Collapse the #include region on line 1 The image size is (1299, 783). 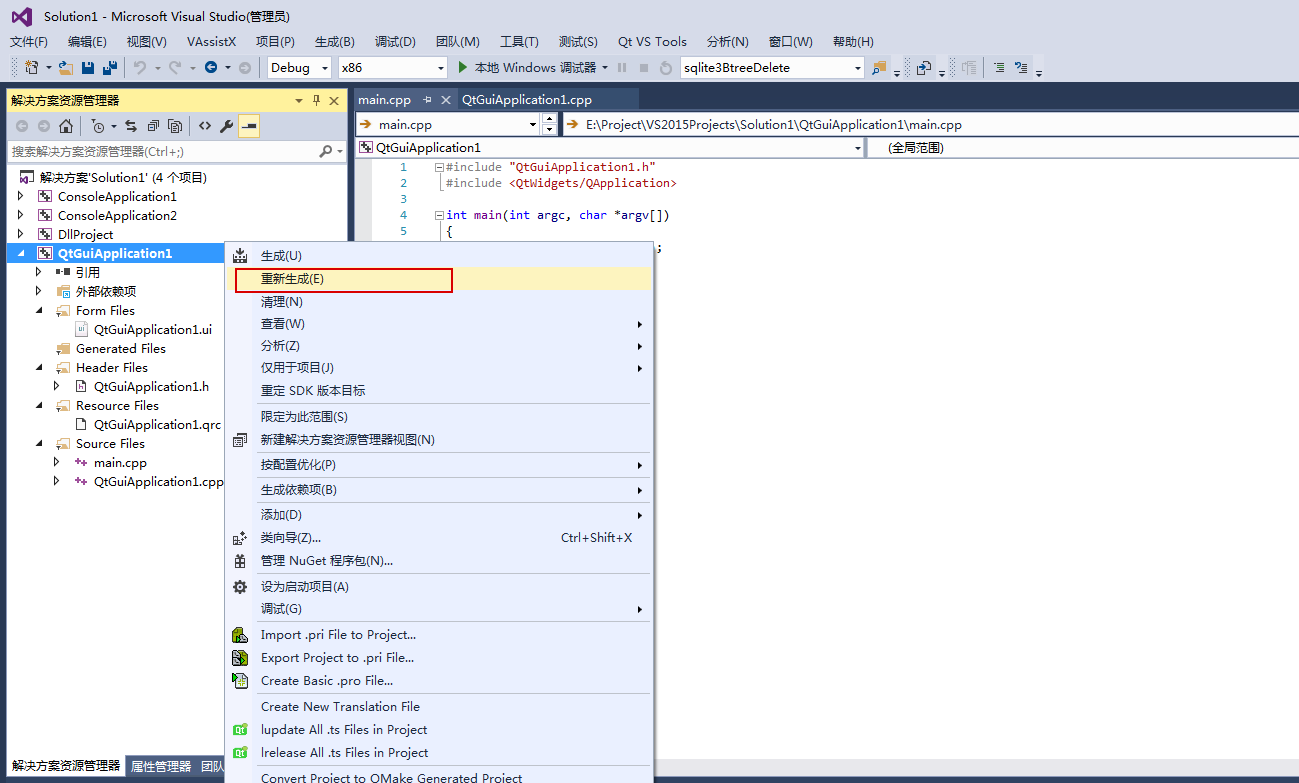[x=438, y=168]
